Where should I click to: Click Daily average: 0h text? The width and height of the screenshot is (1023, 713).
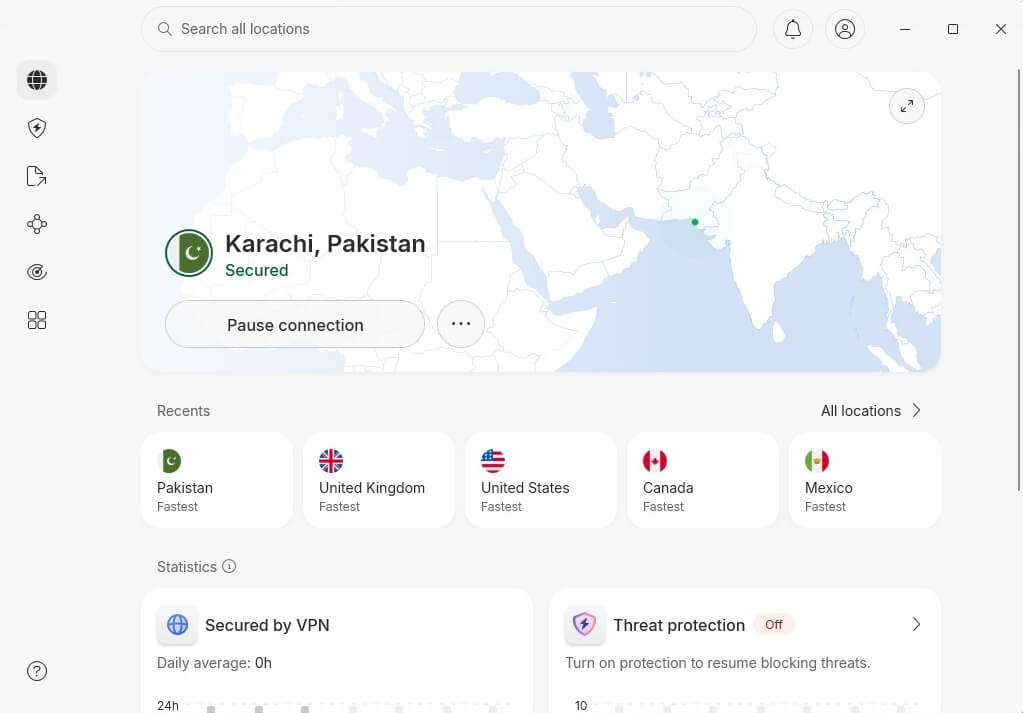[214, 663]
